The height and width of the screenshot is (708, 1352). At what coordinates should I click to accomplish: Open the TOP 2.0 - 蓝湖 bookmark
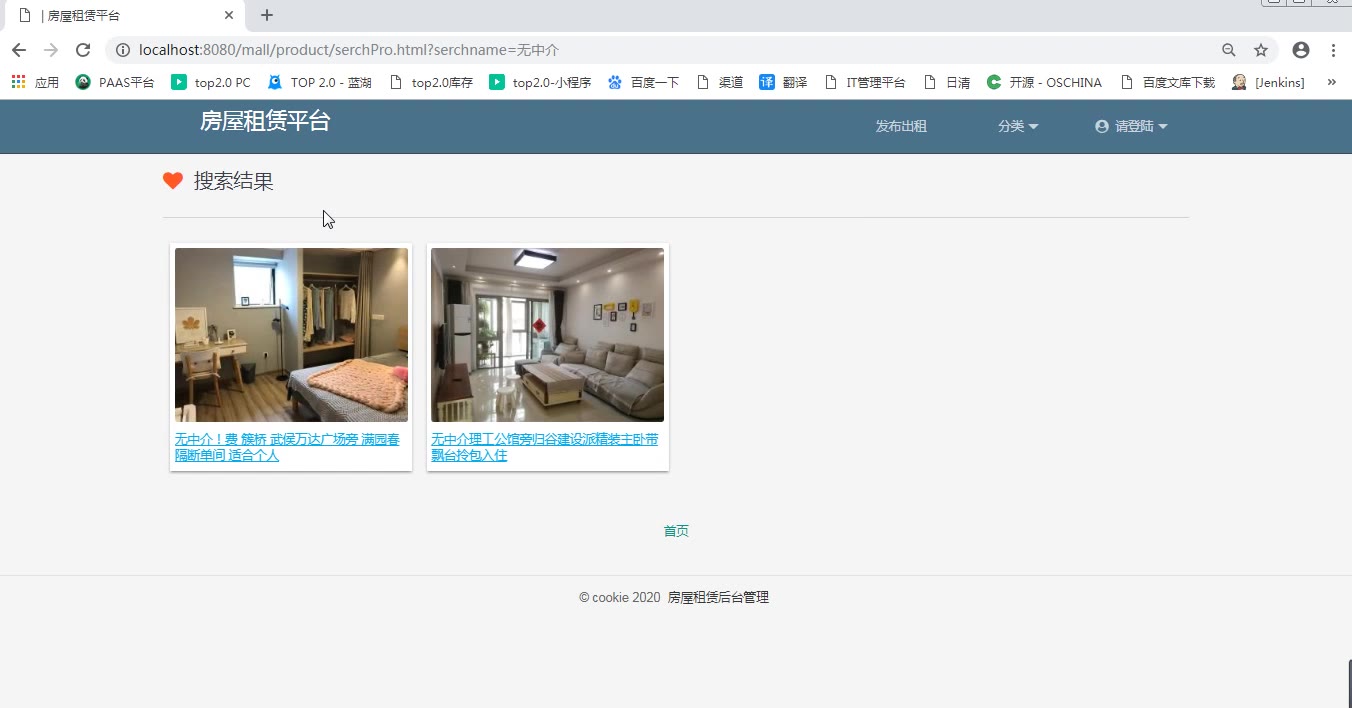pos(320,82)
